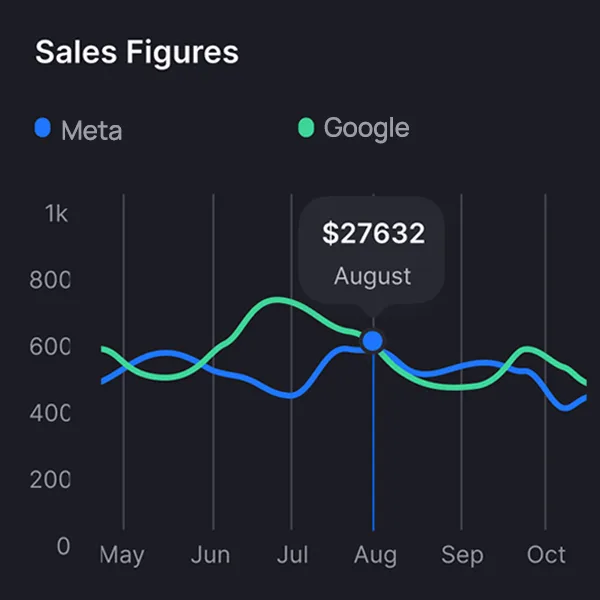Click the 800 value axis label

[x=50, y=280]
